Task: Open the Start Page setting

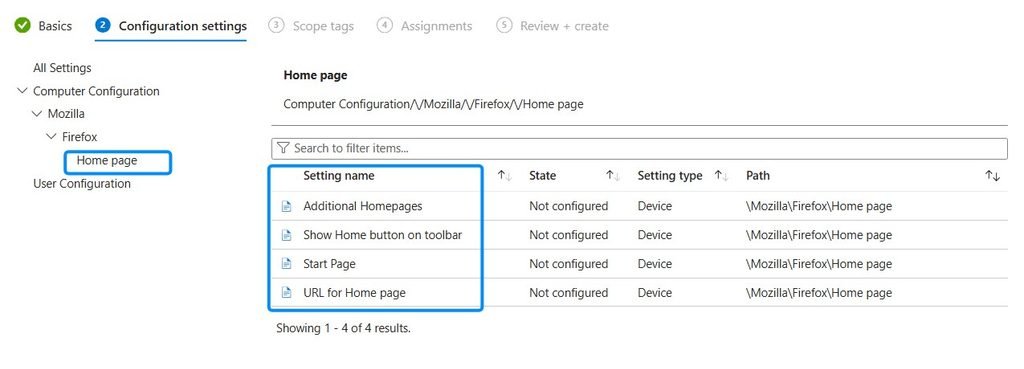Action: pos(329,264)
